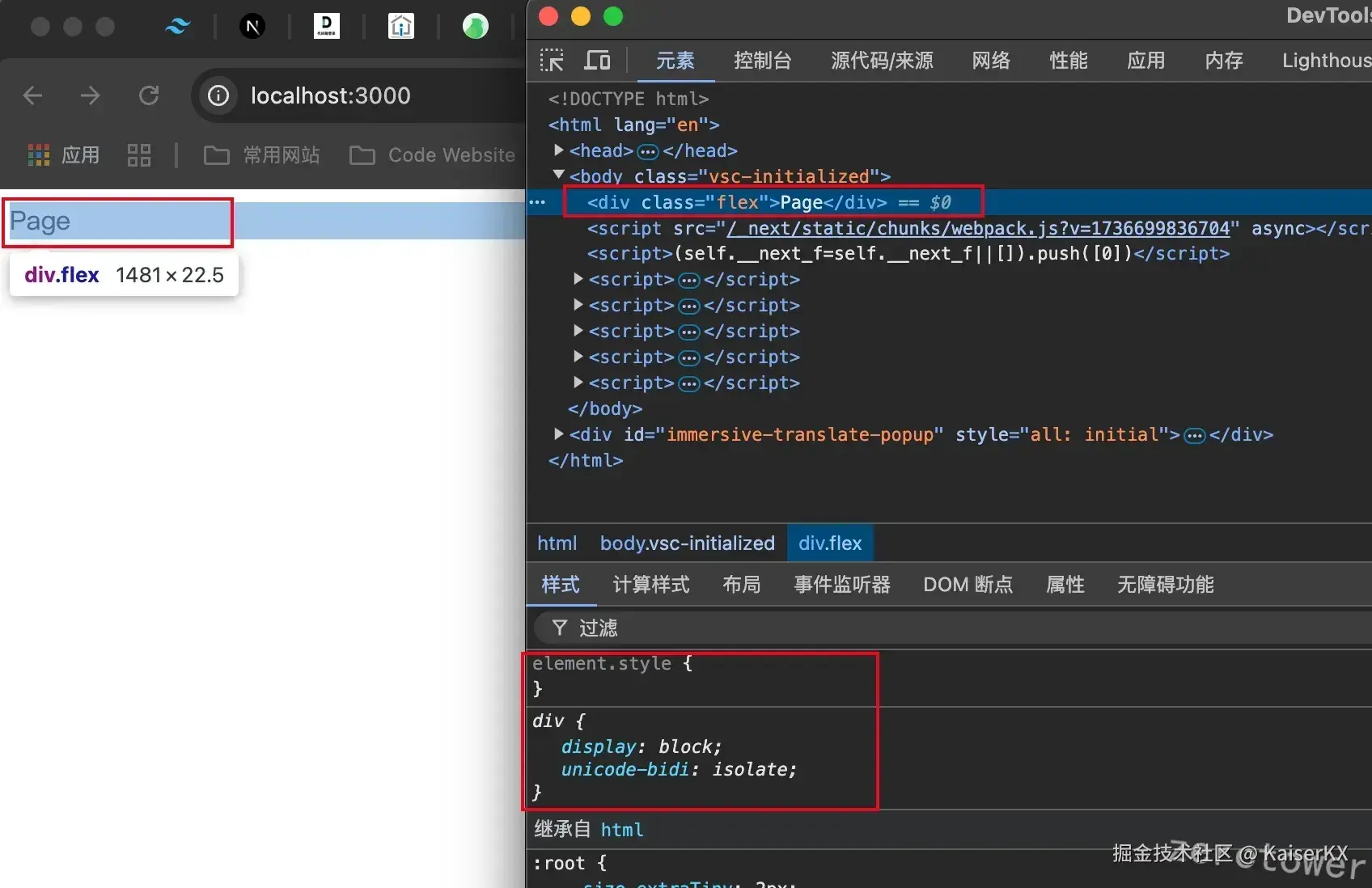Open the 无障碍功能 tab
The width and height of the screenshot is (1372, 888).
(1166, 585)
